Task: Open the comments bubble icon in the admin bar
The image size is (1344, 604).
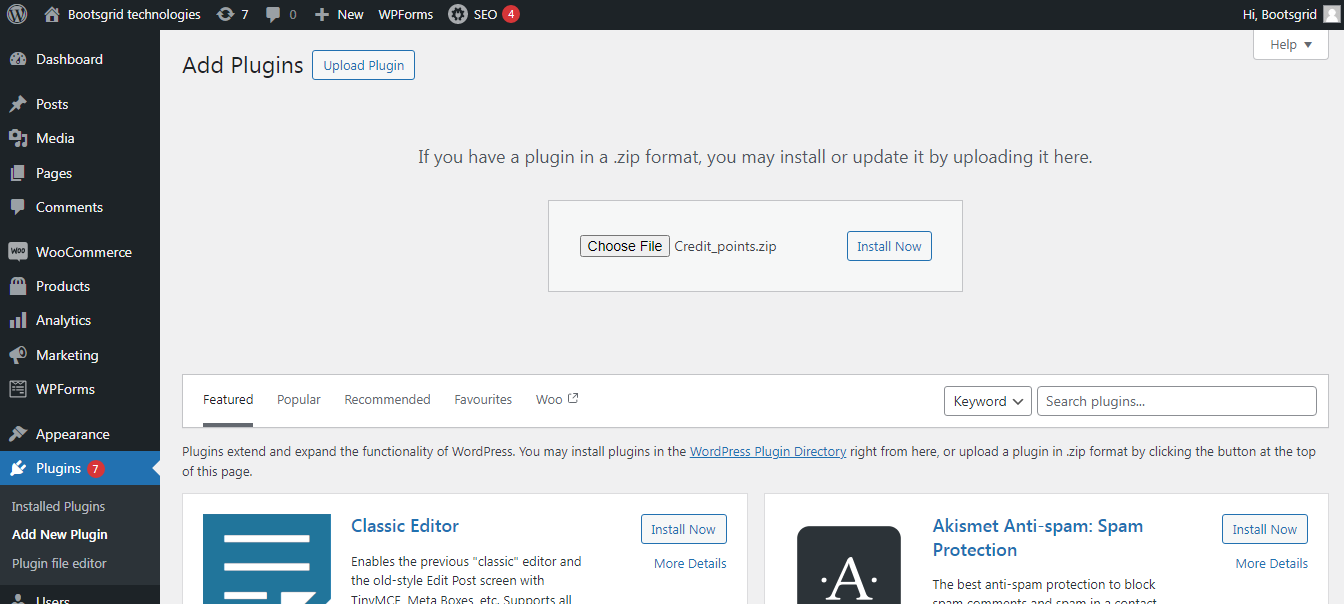Action: pos(273,14)
